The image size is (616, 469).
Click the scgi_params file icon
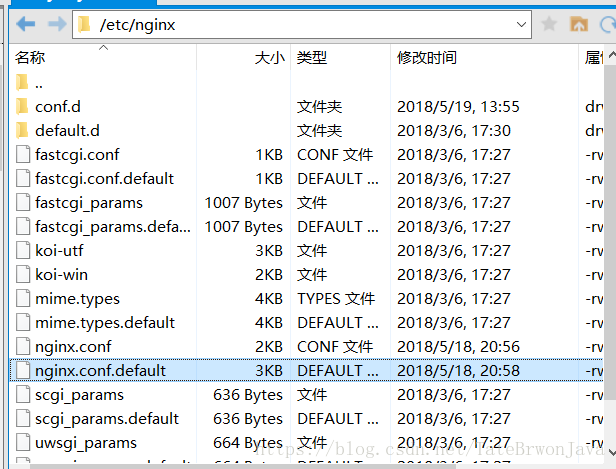click(23, 394)
